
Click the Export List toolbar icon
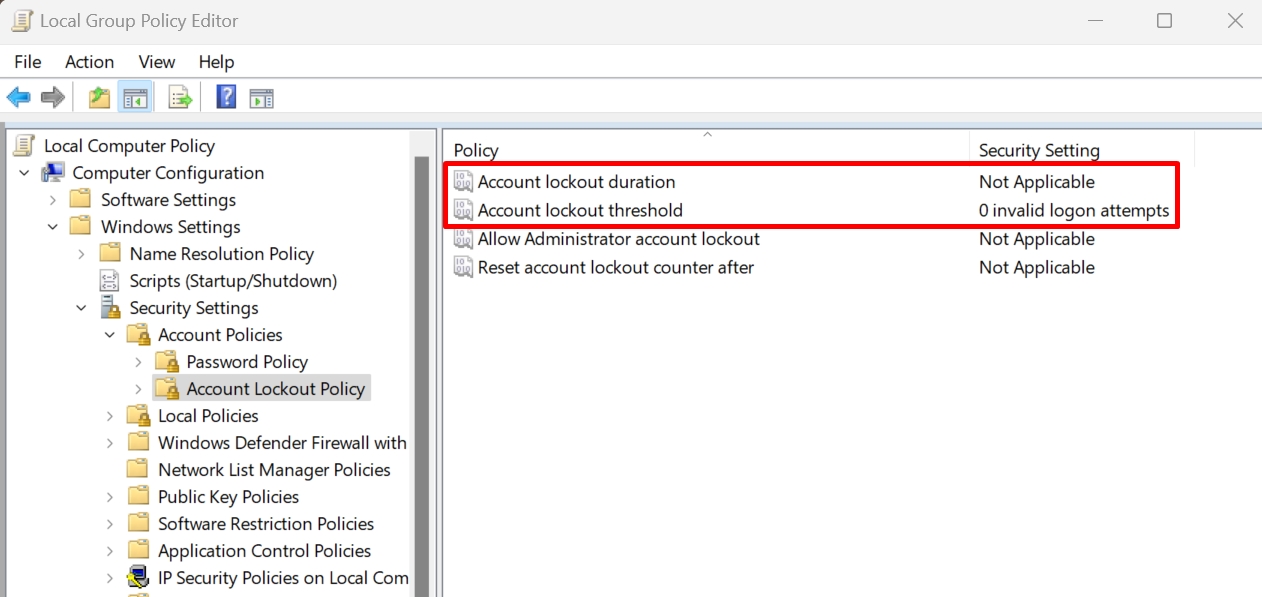[x=180, y=97]
